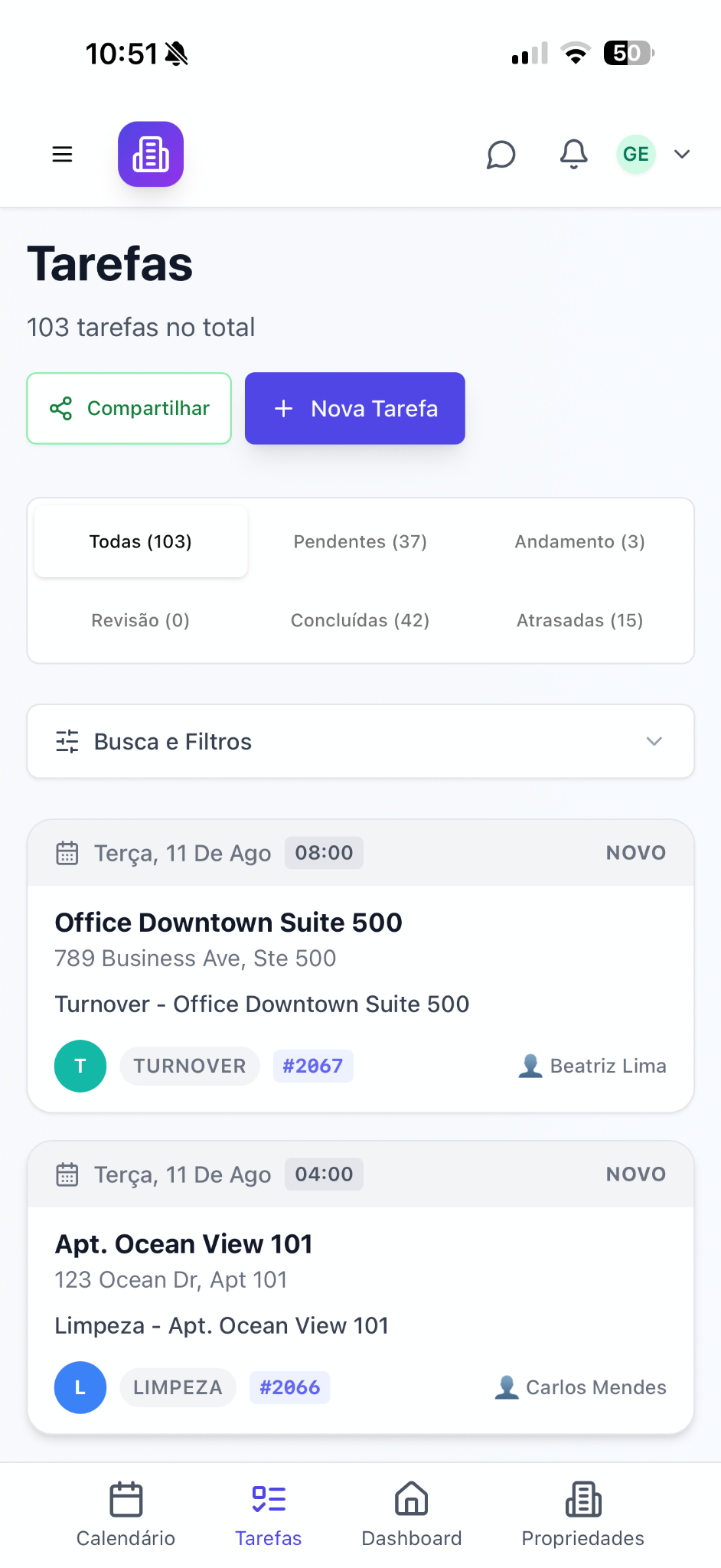This screenshot has height=1568, width=721.
Task: Tap the purple building app logo
Action: click(x=151, y=154)
